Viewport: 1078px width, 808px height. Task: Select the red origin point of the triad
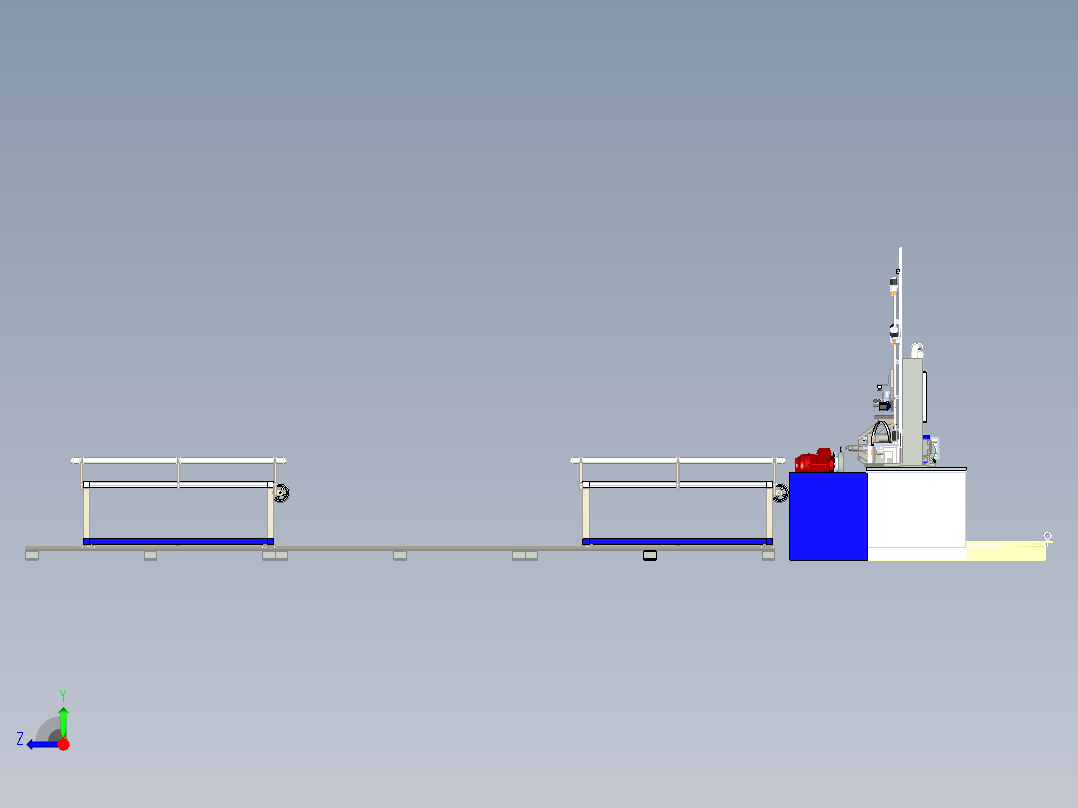(63, 743)
